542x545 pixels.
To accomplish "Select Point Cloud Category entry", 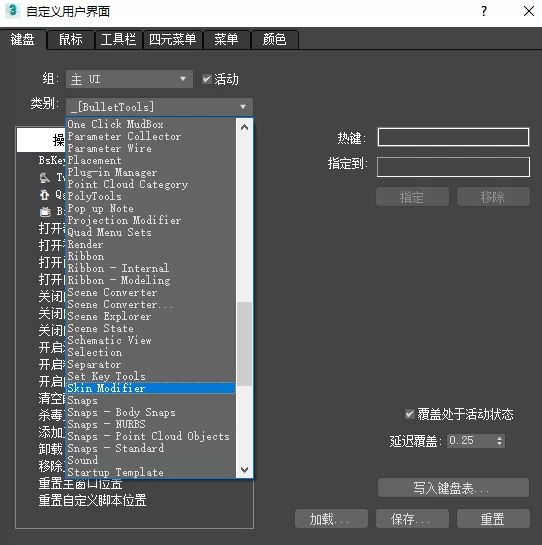I will coord(151,184).
